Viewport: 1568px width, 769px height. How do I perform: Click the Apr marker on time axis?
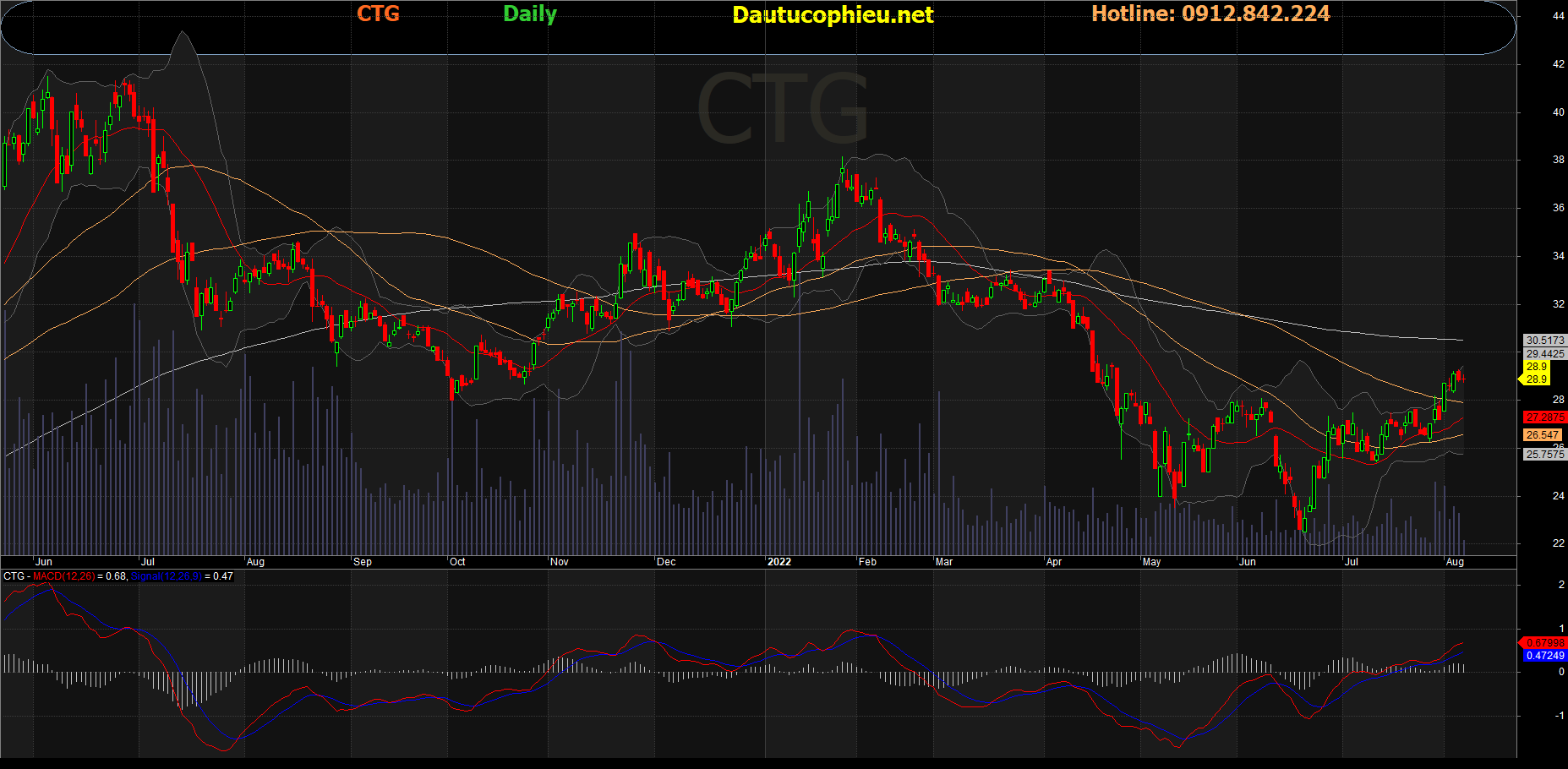(1053, 562)
